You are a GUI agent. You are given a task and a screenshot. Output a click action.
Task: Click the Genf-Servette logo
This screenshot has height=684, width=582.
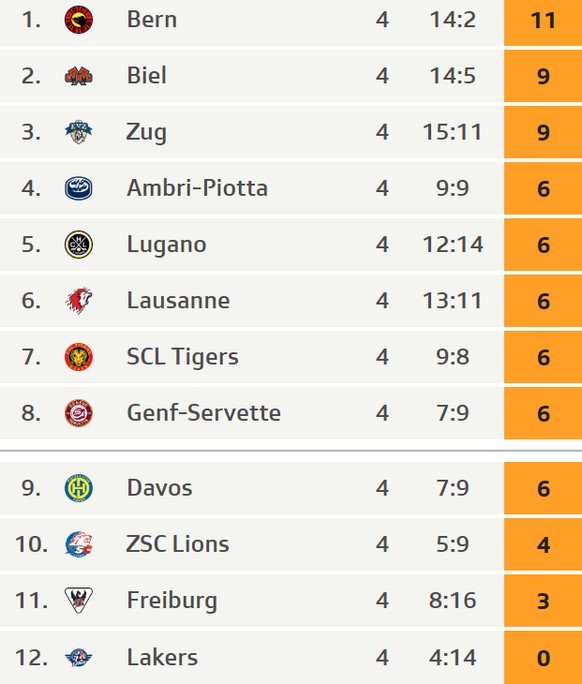[79, 413]
